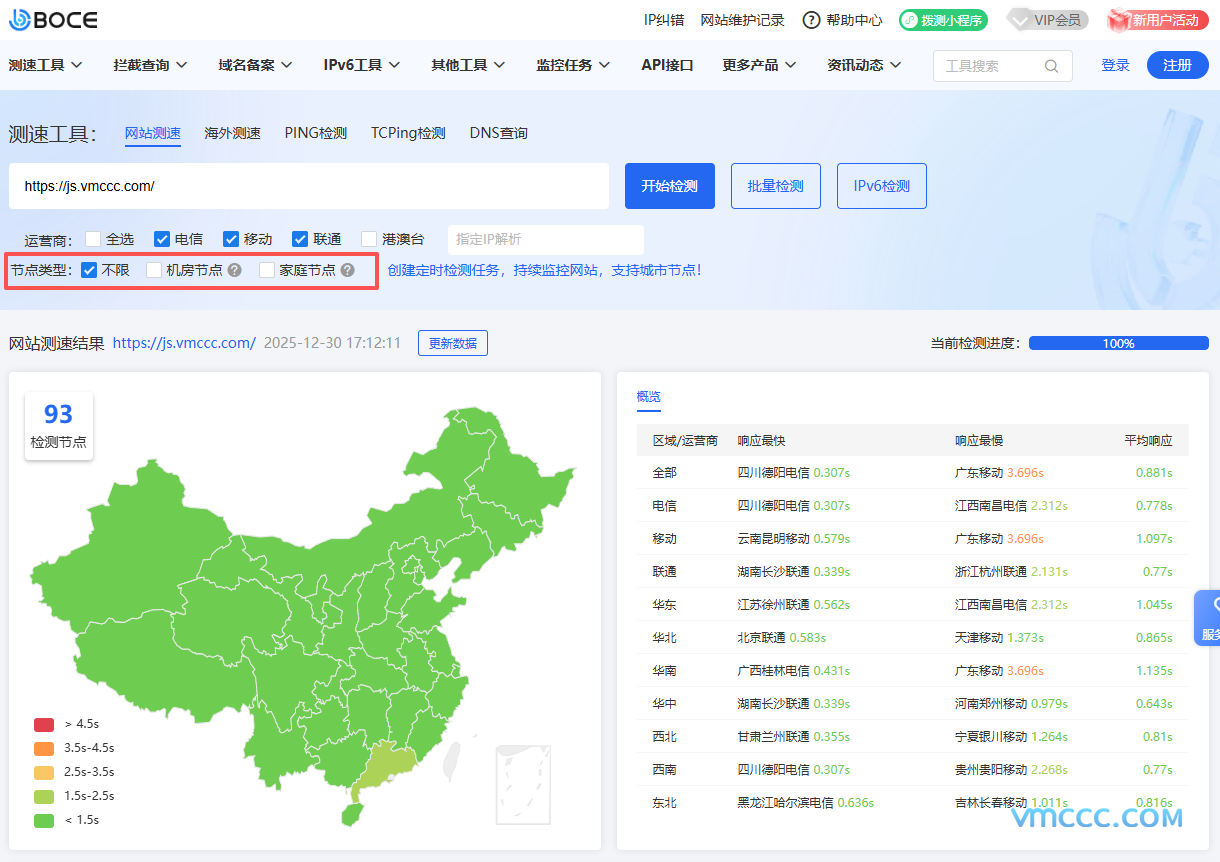Image resolution: width=1220 pixels, height=862 pixels.
Task: Click the help icon beside 家庭节点
Action: [348, 270]
